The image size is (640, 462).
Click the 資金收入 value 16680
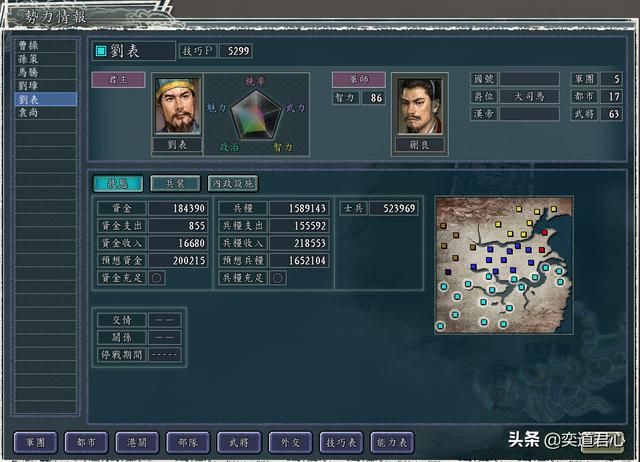[x=178, y=244]
